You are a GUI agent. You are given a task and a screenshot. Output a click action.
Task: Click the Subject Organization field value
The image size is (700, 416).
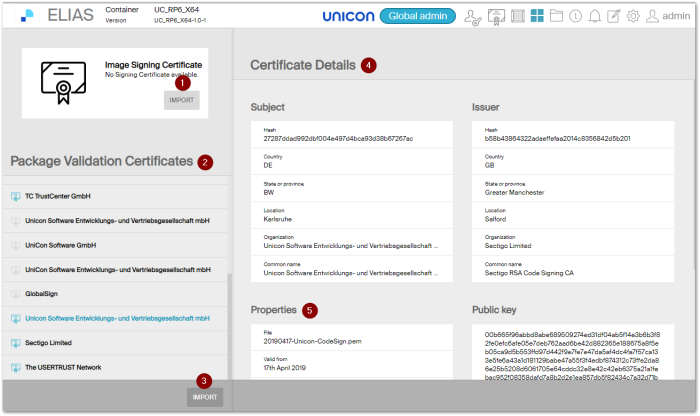(x=351, y=246)
